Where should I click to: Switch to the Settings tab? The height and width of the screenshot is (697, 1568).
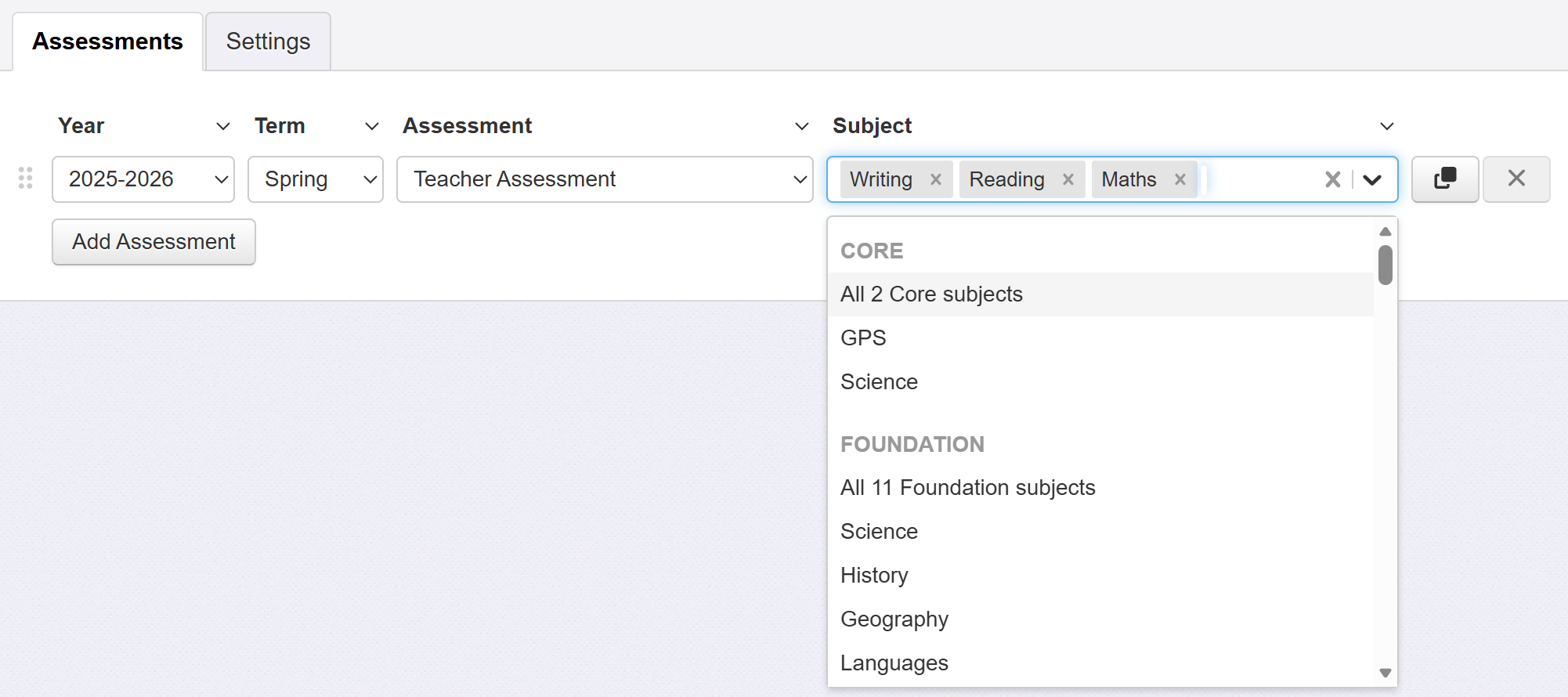point(268,42)
